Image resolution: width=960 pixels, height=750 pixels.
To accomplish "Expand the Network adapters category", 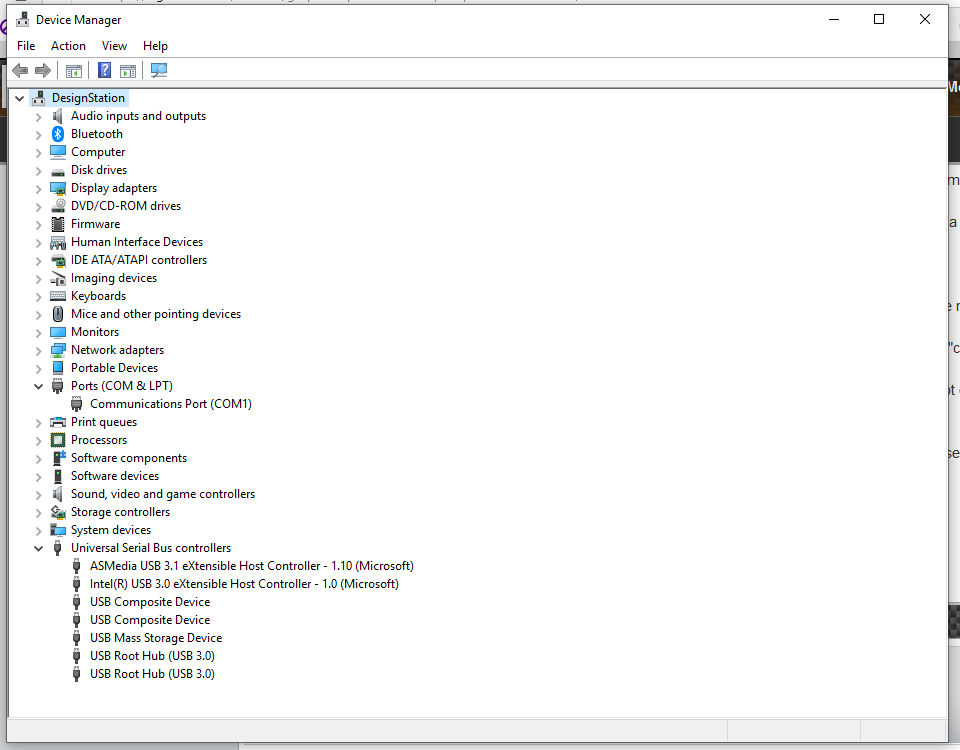I will pos(39,350).
